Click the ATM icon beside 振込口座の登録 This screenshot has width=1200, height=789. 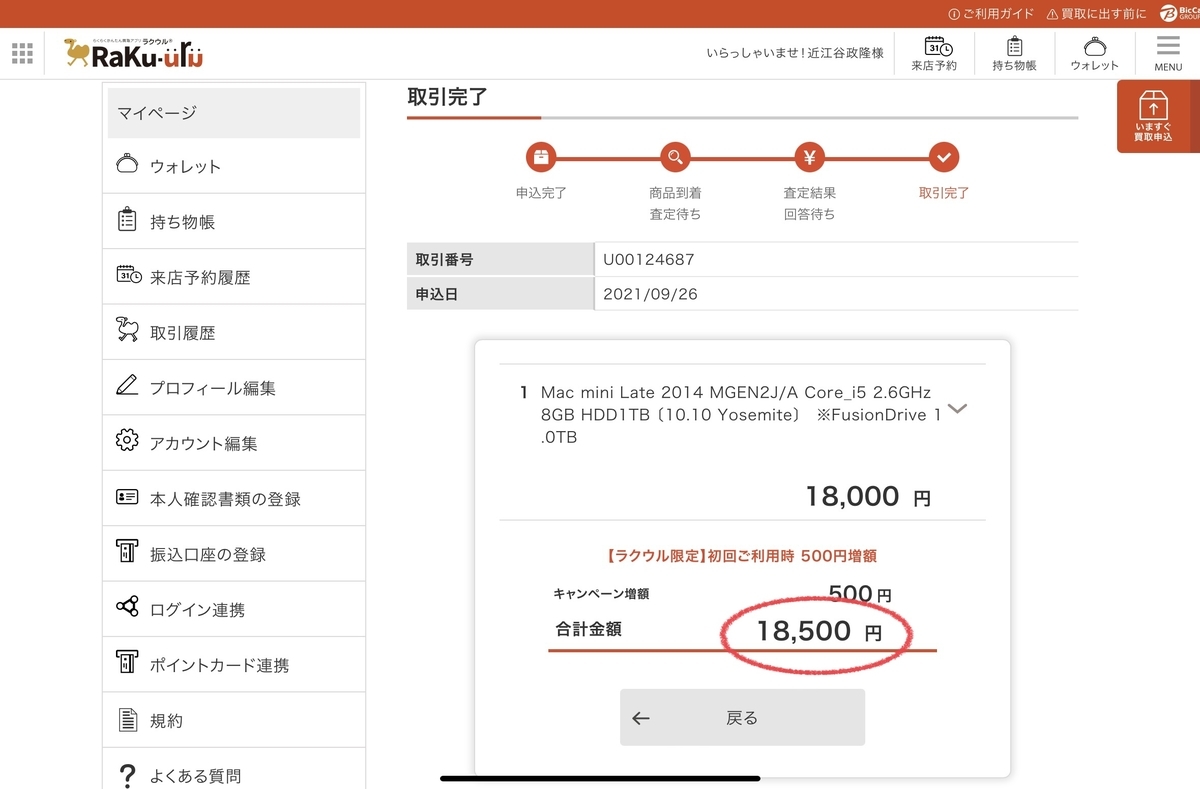127,552
